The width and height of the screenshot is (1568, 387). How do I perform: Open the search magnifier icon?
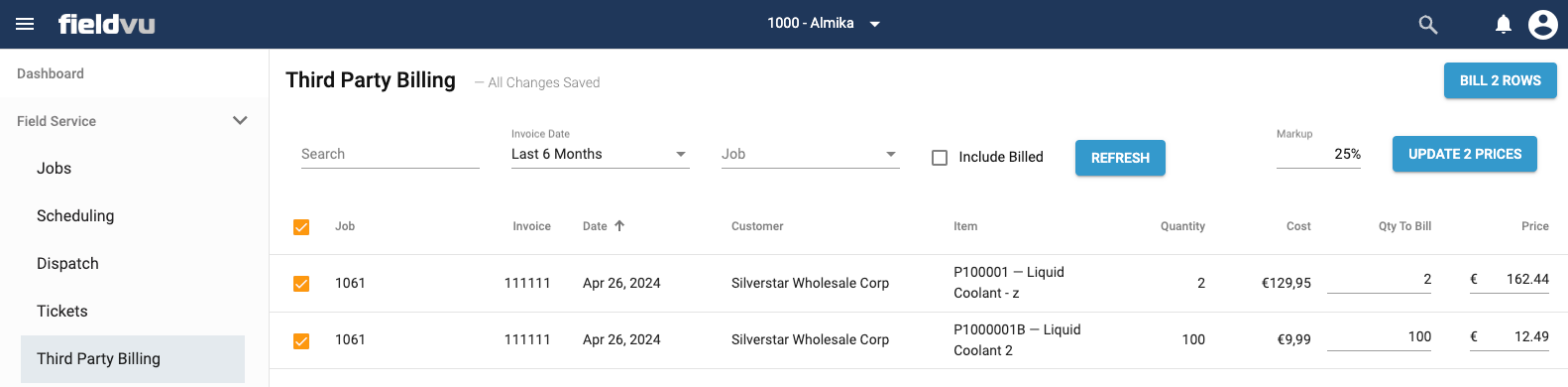click(x=1428, y=24)
